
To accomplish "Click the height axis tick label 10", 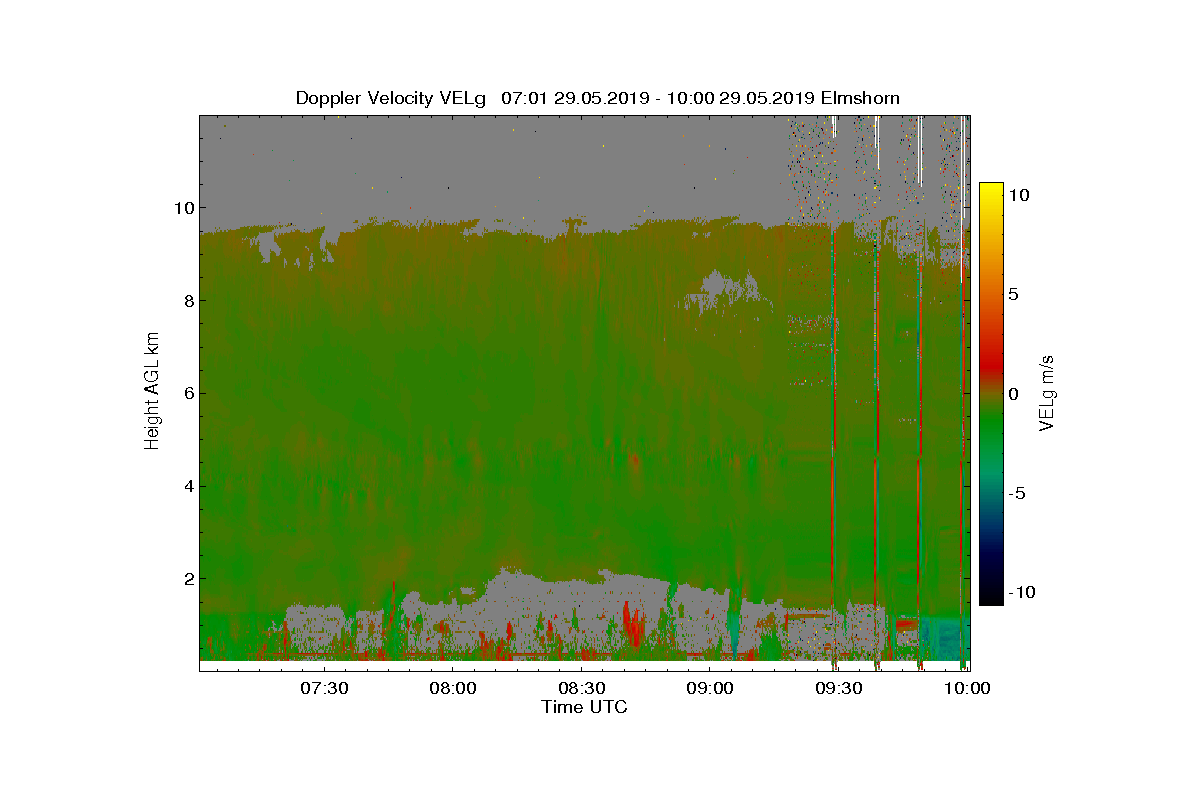I will click(182, 208).
